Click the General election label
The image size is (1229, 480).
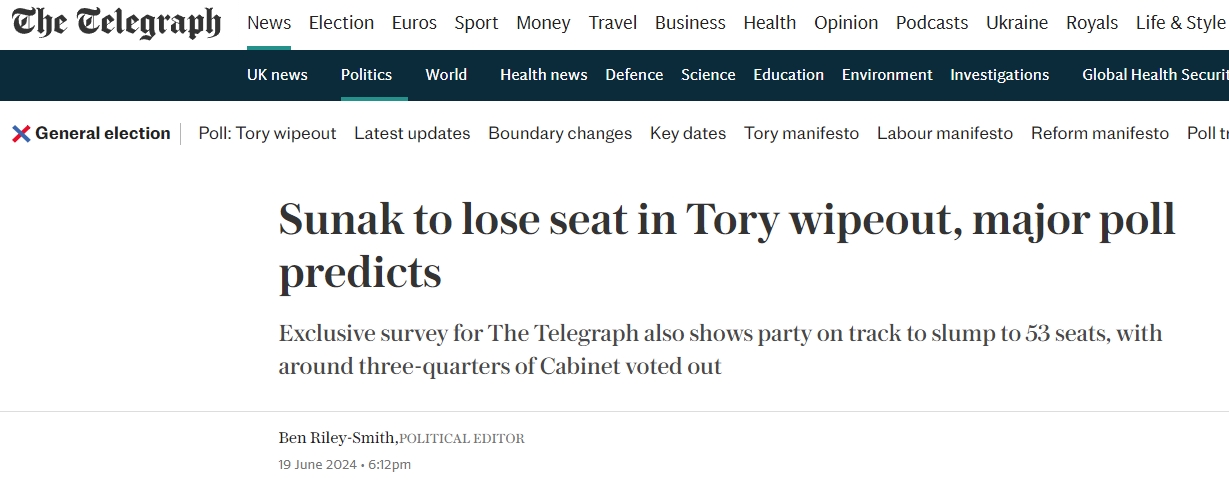coord(103,134)
